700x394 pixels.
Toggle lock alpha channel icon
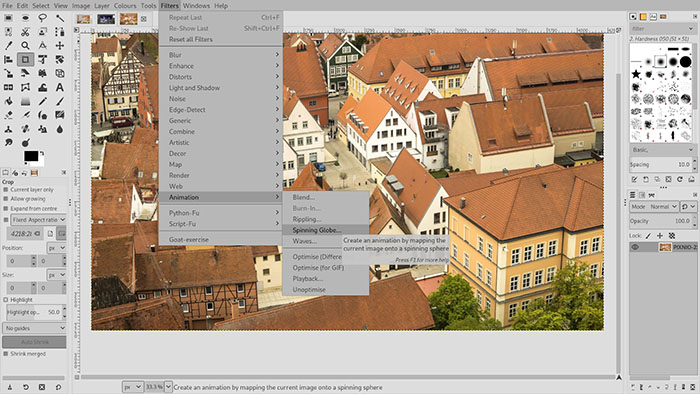672,236
